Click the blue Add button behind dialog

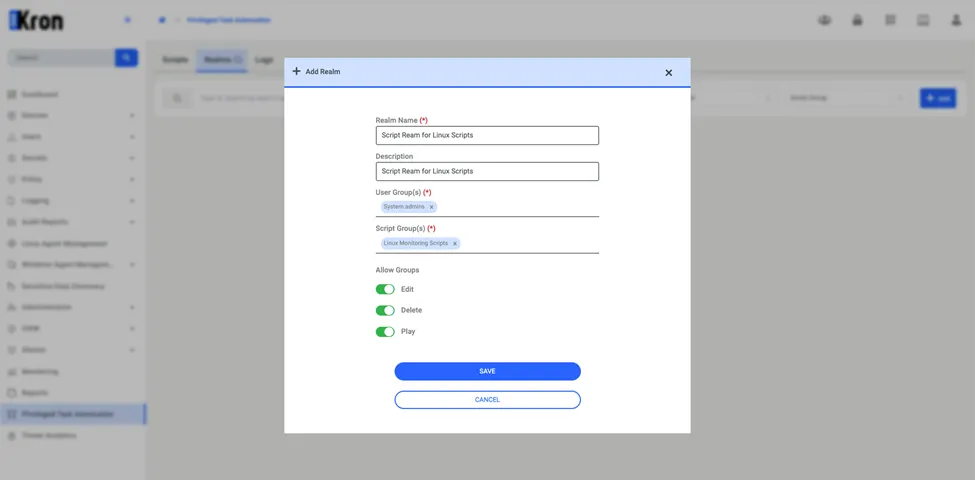pyautogui.click(x=938, y=98)
